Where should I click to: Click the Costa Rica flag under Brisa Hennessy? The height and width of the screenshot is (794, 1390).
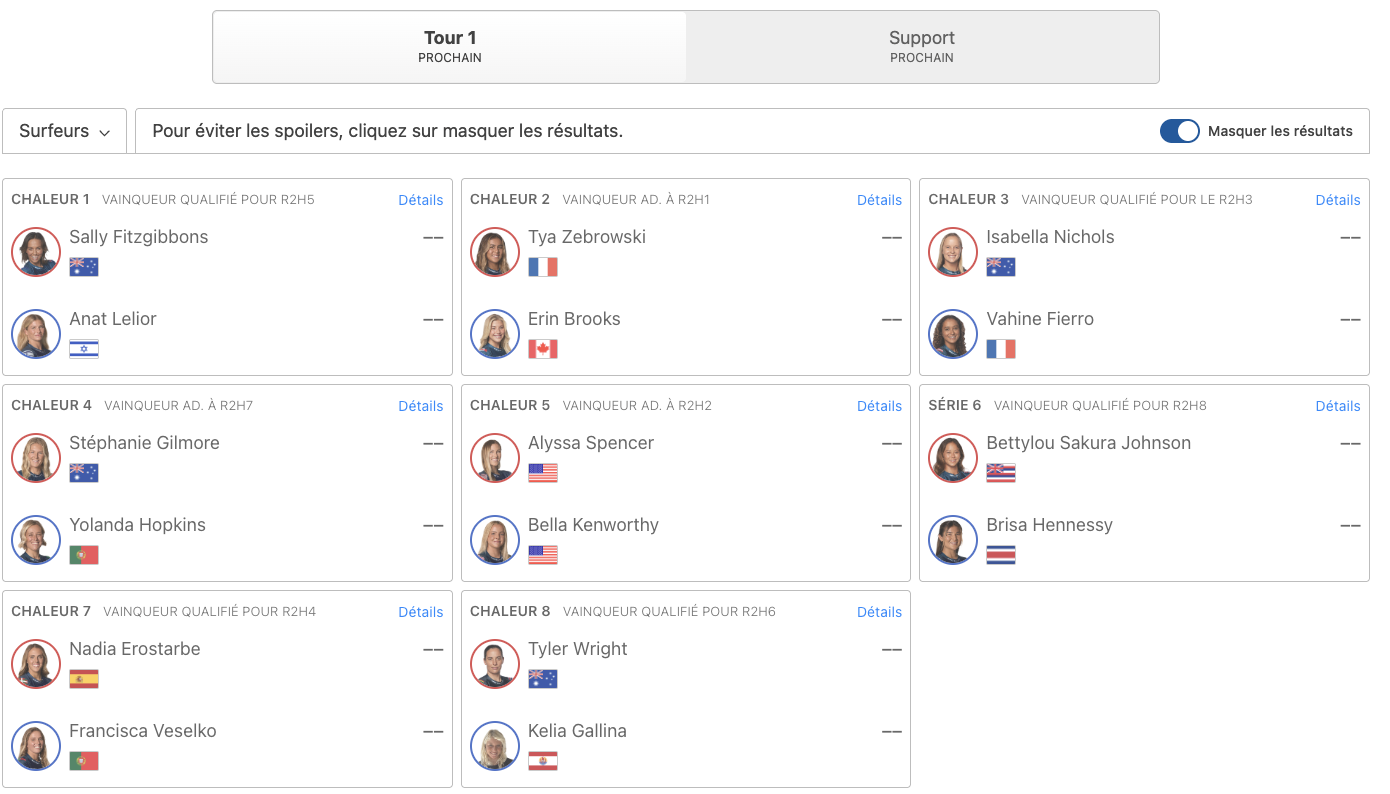[x=1001, y=555]
